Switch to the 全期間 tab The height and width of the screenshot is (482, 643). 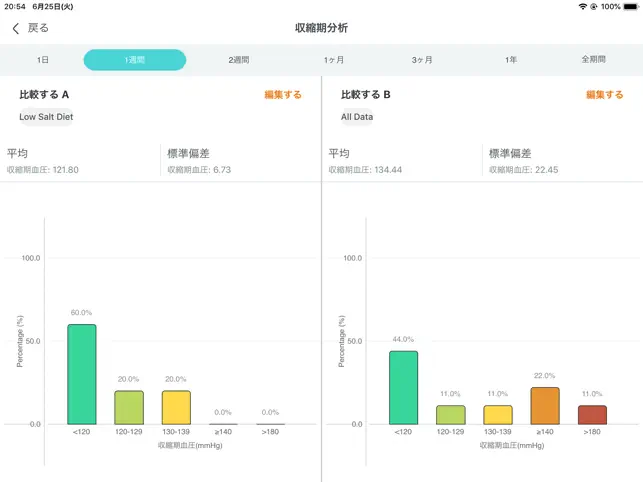[593, 59]
